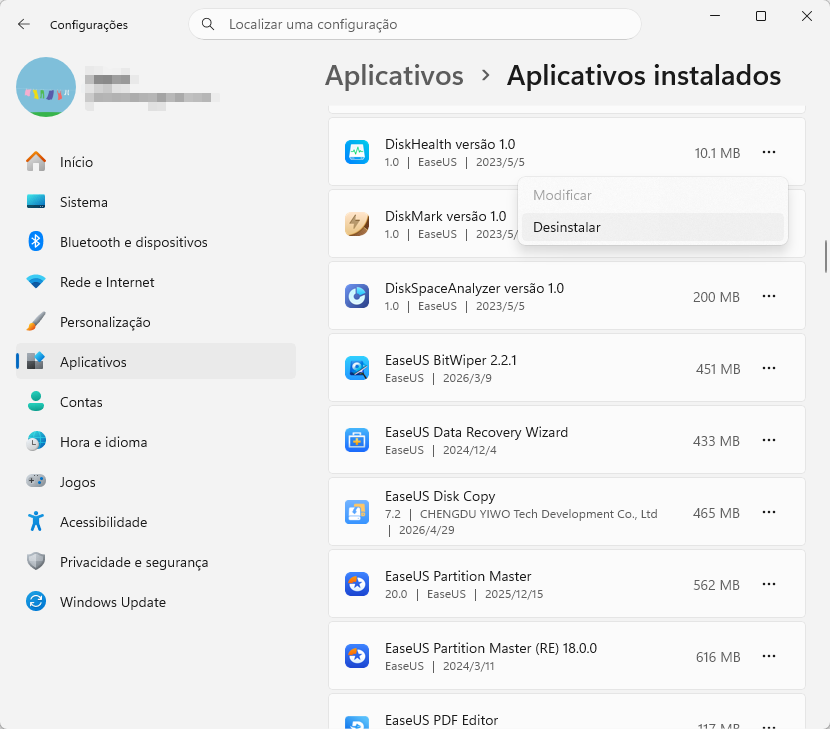Open Início from the sidebar
This screenshot has width=830, height=729.
[x=156, y=162]
